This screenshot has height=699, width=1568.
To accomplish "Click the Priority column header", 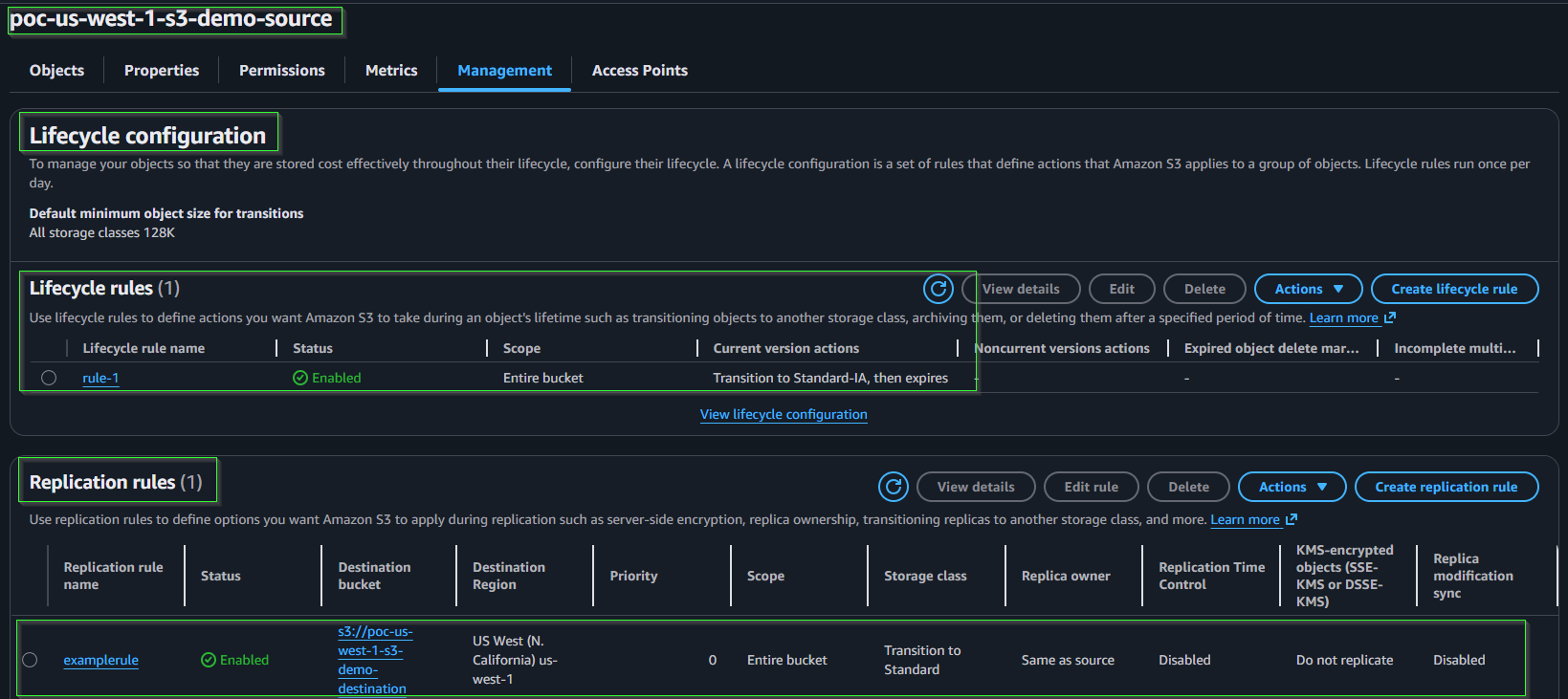I will [633, 576].
